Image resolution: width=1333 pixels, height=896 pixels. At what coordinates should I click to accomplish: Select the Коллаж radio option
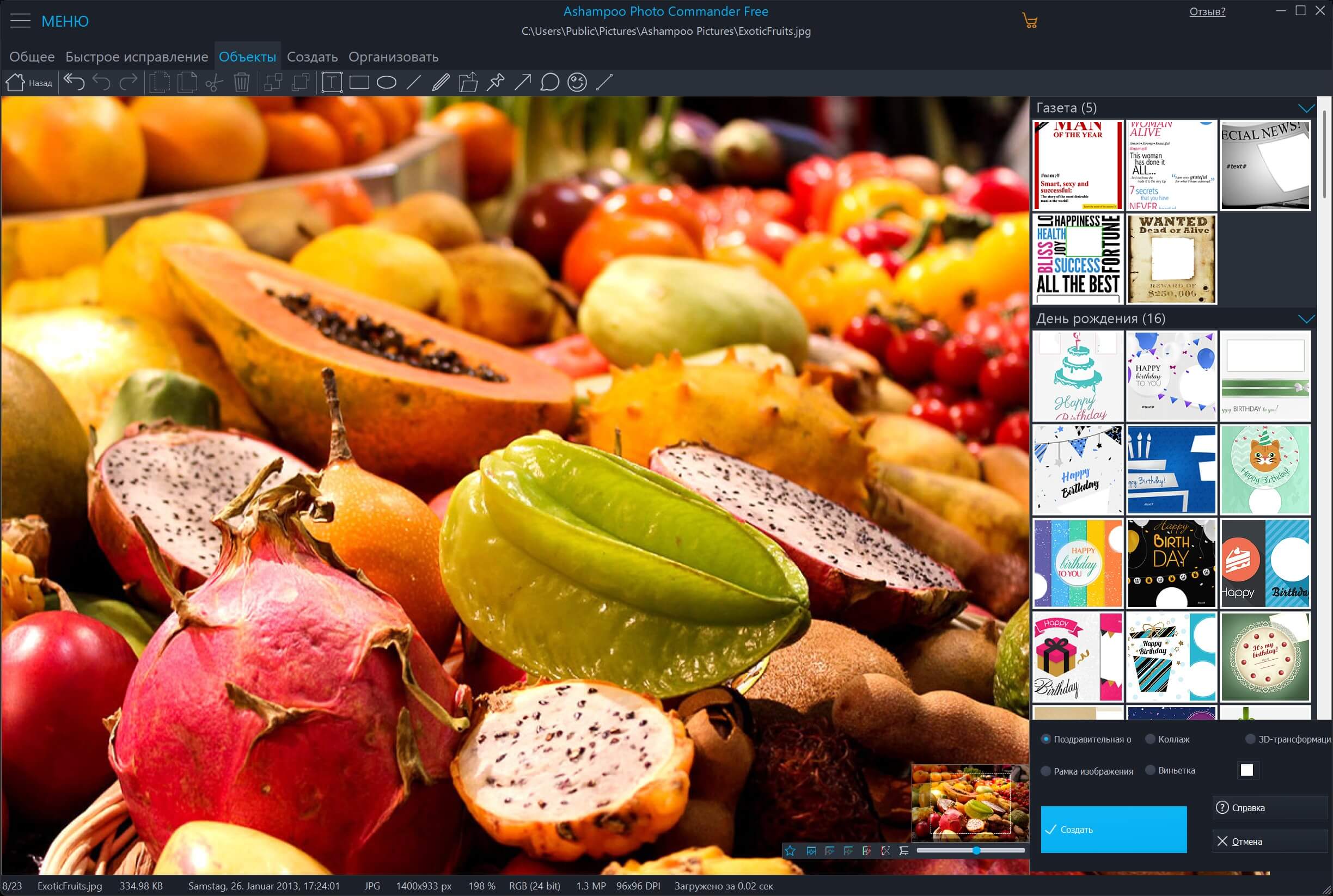[1151, 739]
